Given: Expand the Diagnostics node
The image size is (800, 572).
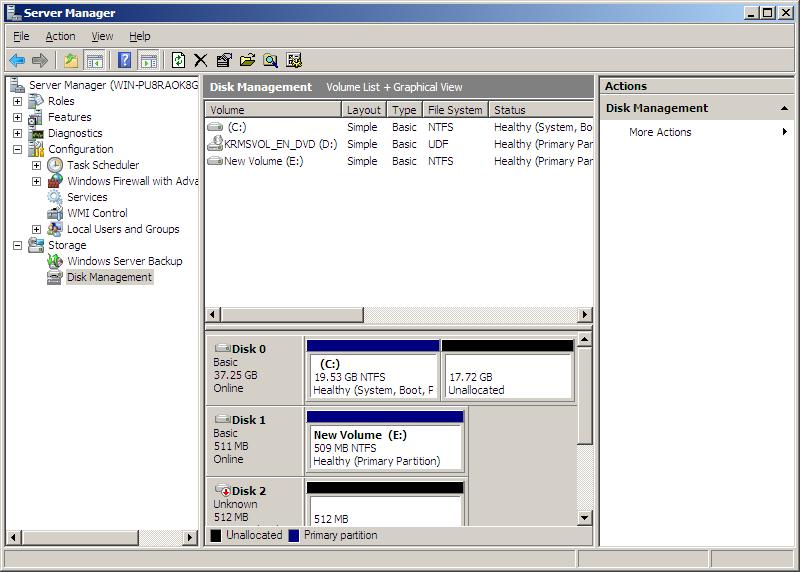Looking at the screenshot, I should [x=17, y=134].
